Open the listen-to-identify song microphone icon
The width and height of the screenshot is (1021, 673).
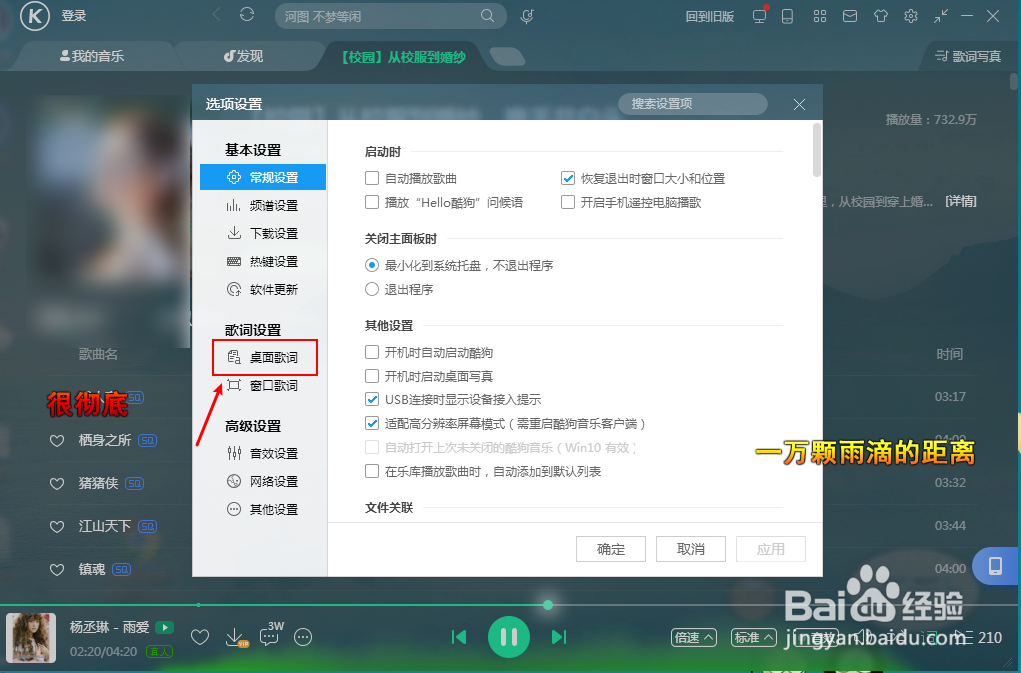(x=527, y=16)
